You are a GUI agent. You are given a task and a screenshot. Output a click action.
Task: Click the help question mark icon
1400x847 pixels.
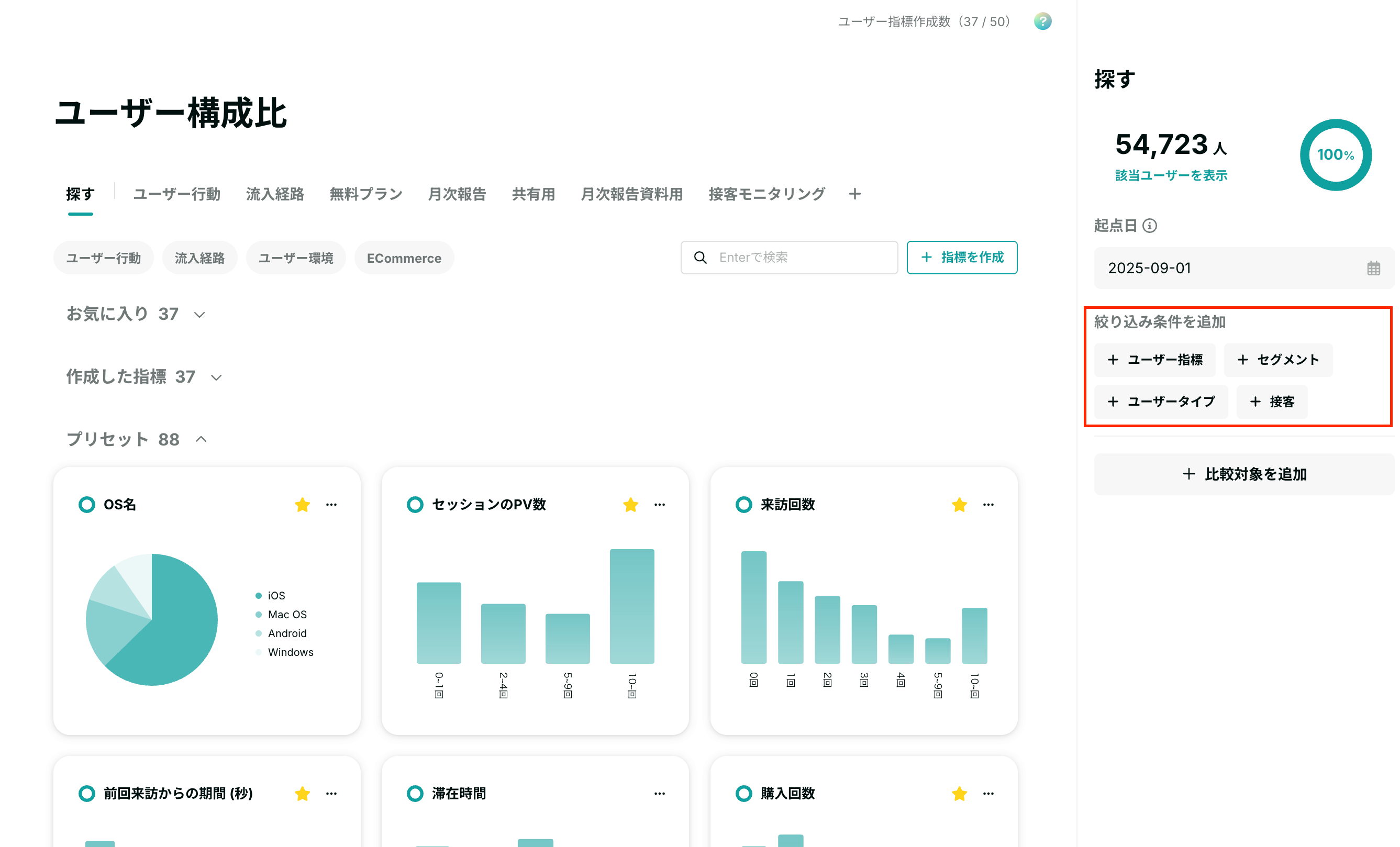point(1042,21)
